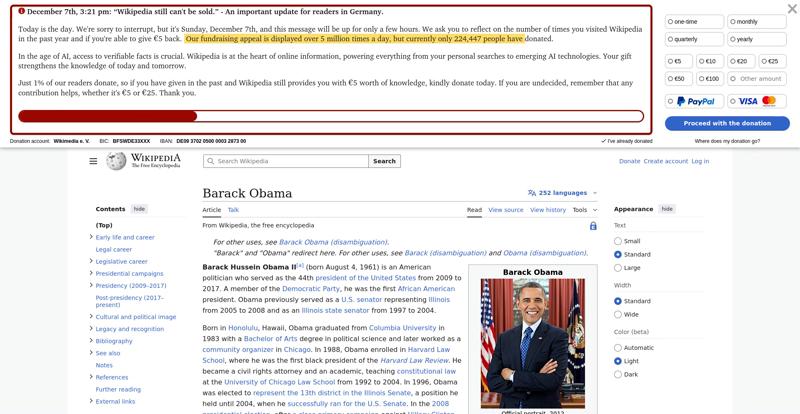Click the red alert icon in banner
The width and height of the screenshot is (800, 414).
click(x=21, y=11)
